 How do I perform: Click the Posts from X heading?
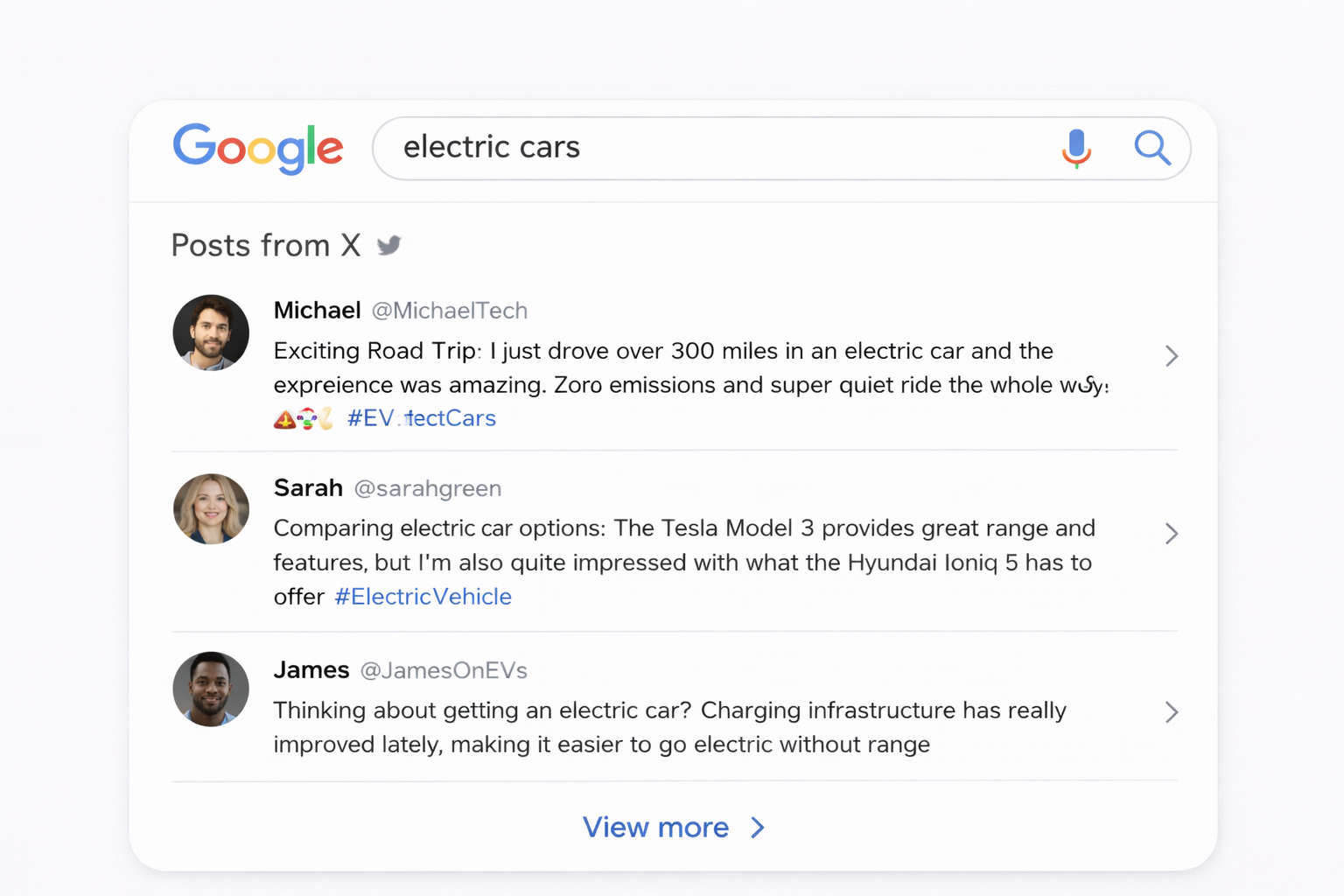(266, 246)
